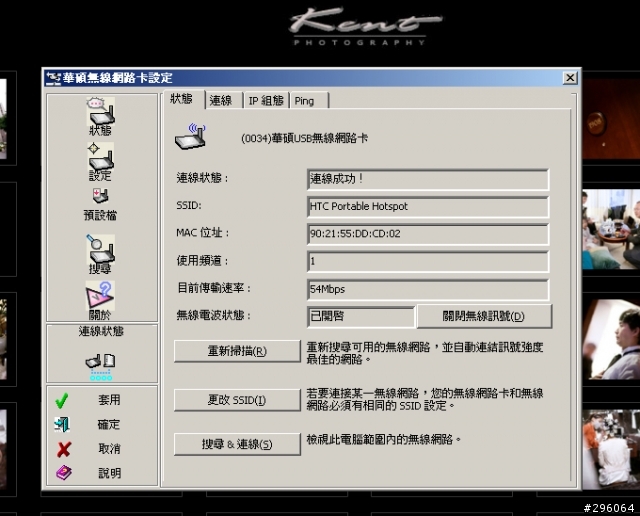This screenshot has height=516, width=640.
Task: Click the 關閉無線訊號(D) button
Action: coord(484,316)
